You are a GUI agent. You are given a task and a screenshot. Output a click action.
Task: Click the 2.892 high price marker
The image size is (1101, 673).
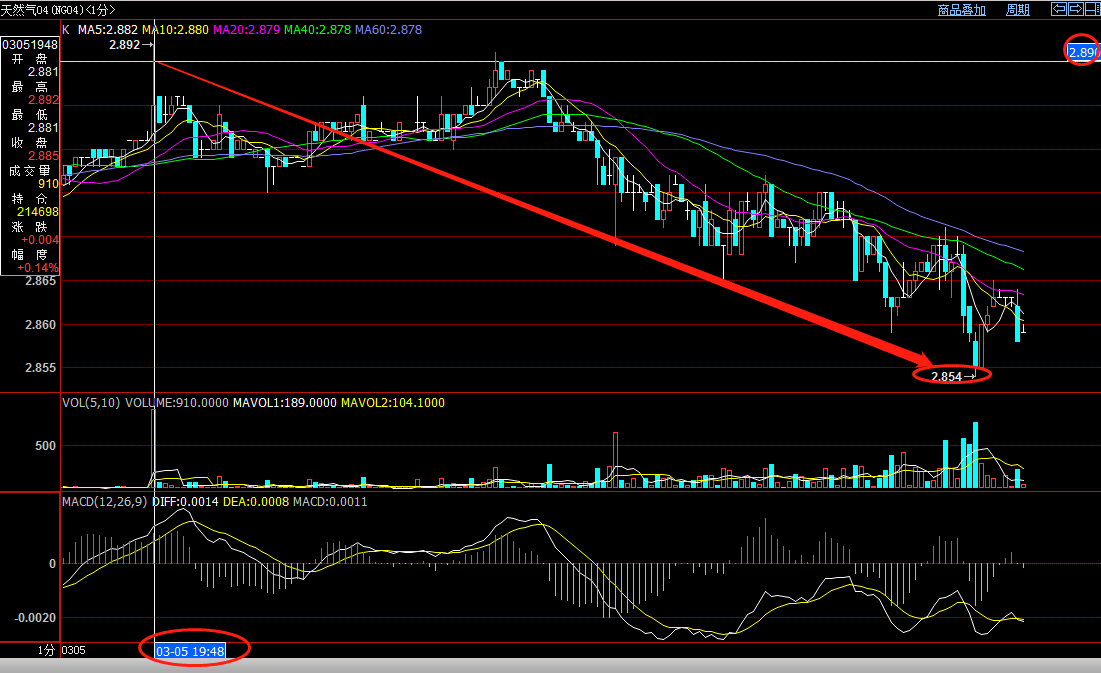tap(125, 45)
